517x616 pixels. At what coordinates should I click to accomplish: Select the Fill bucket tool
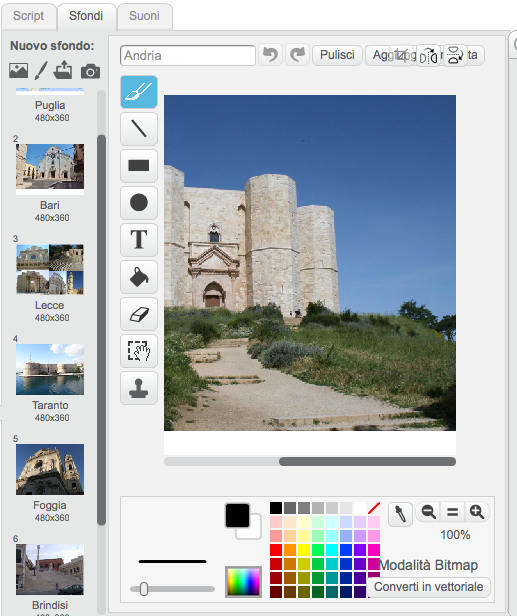coord(139,277)
